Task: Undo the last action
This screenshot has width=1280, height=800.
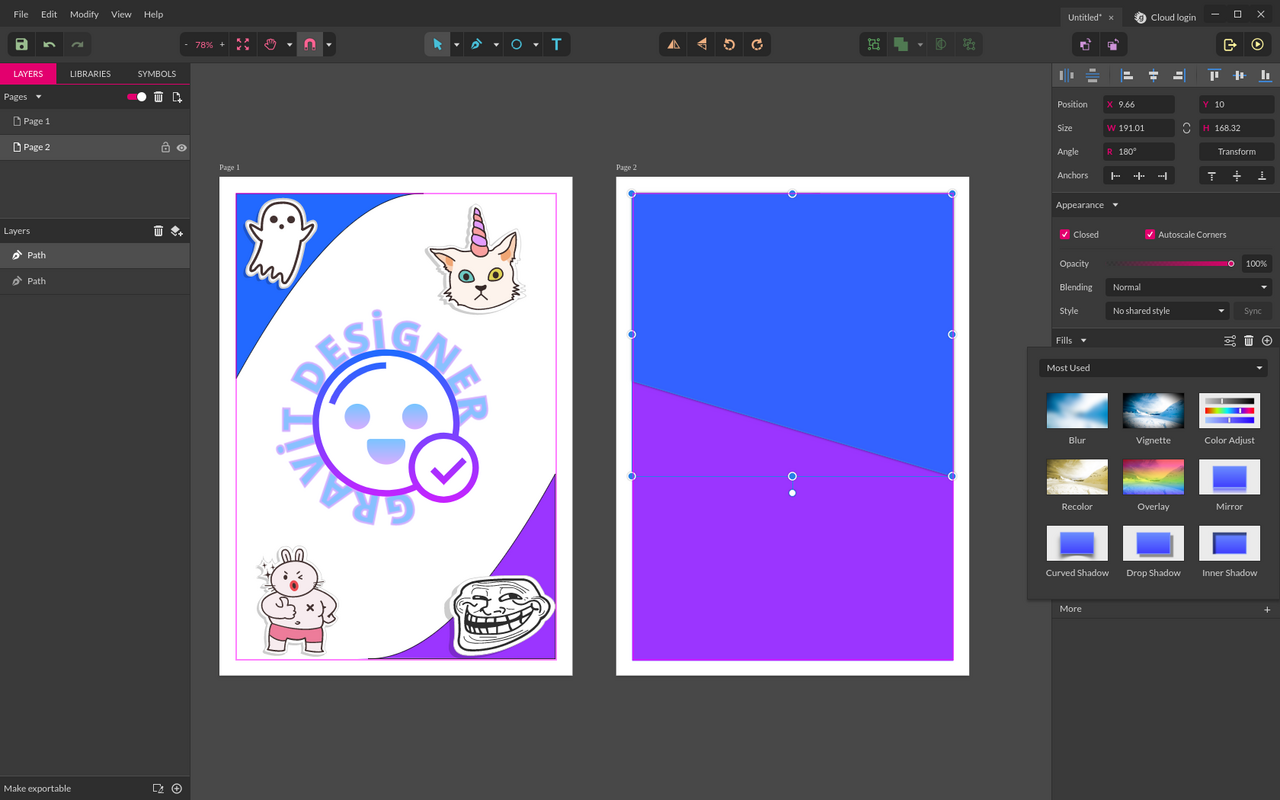Action: (x=49, y=45)
